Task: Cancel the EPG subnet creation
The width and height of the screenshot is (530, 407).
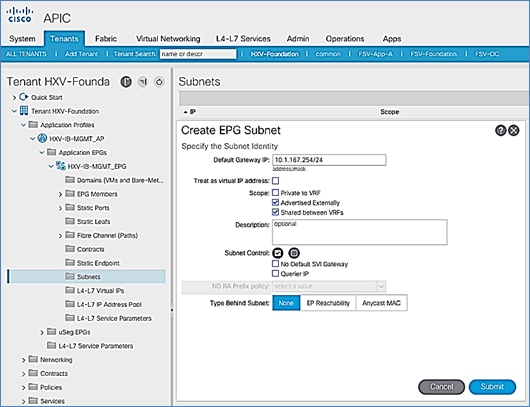Action: 441,387
